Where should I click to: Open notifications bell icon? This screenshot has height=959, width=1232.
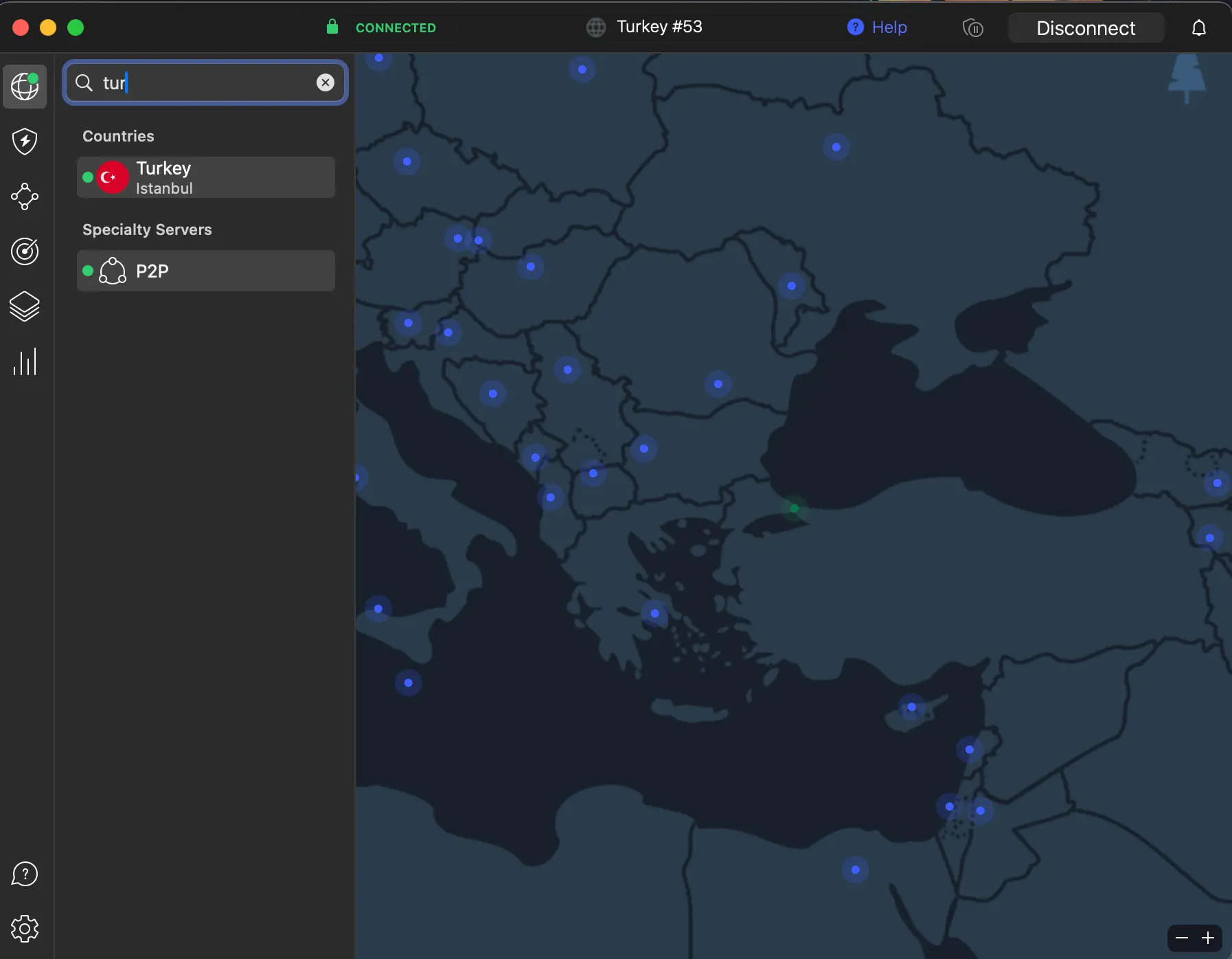[x=1199, y=27]
